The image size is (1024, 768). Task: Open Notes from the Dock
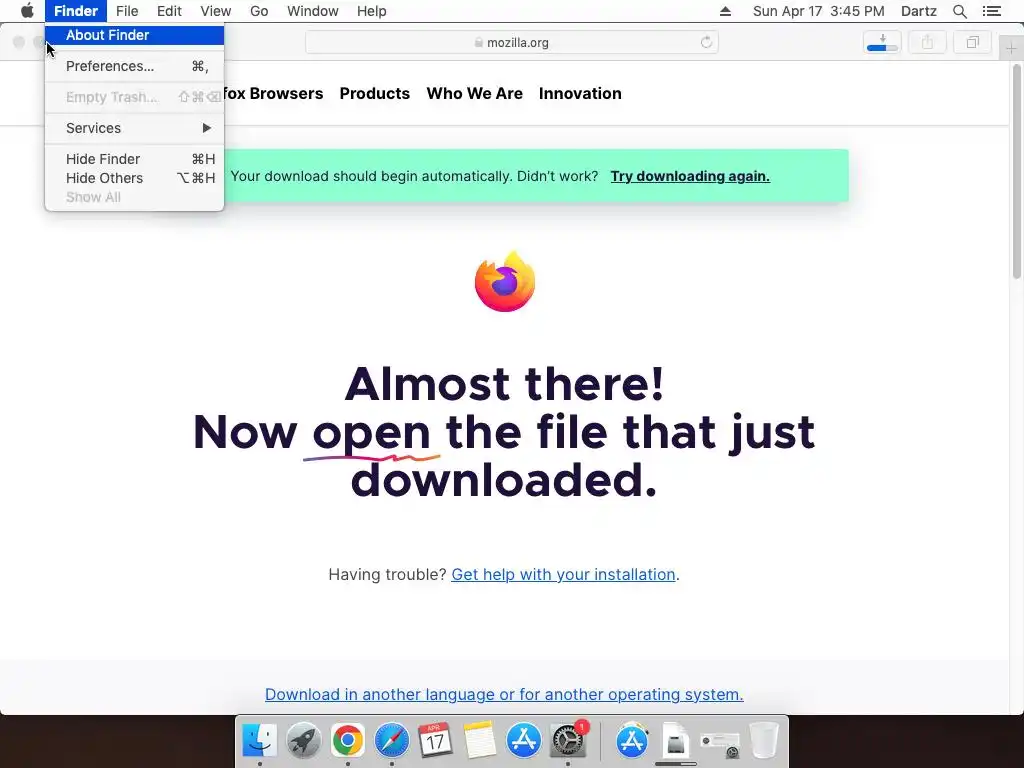pos(480,741)
